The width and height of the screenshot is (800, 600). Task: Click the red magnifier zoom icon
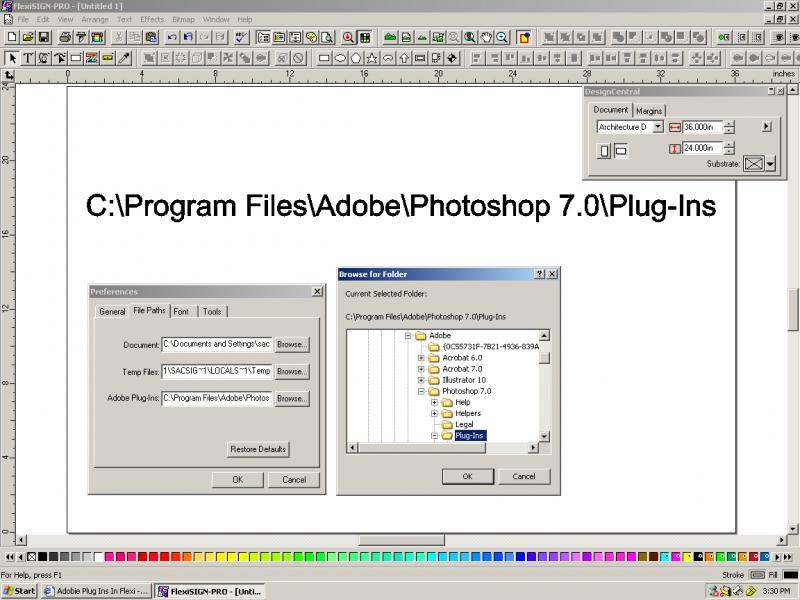tap(348, 37)
